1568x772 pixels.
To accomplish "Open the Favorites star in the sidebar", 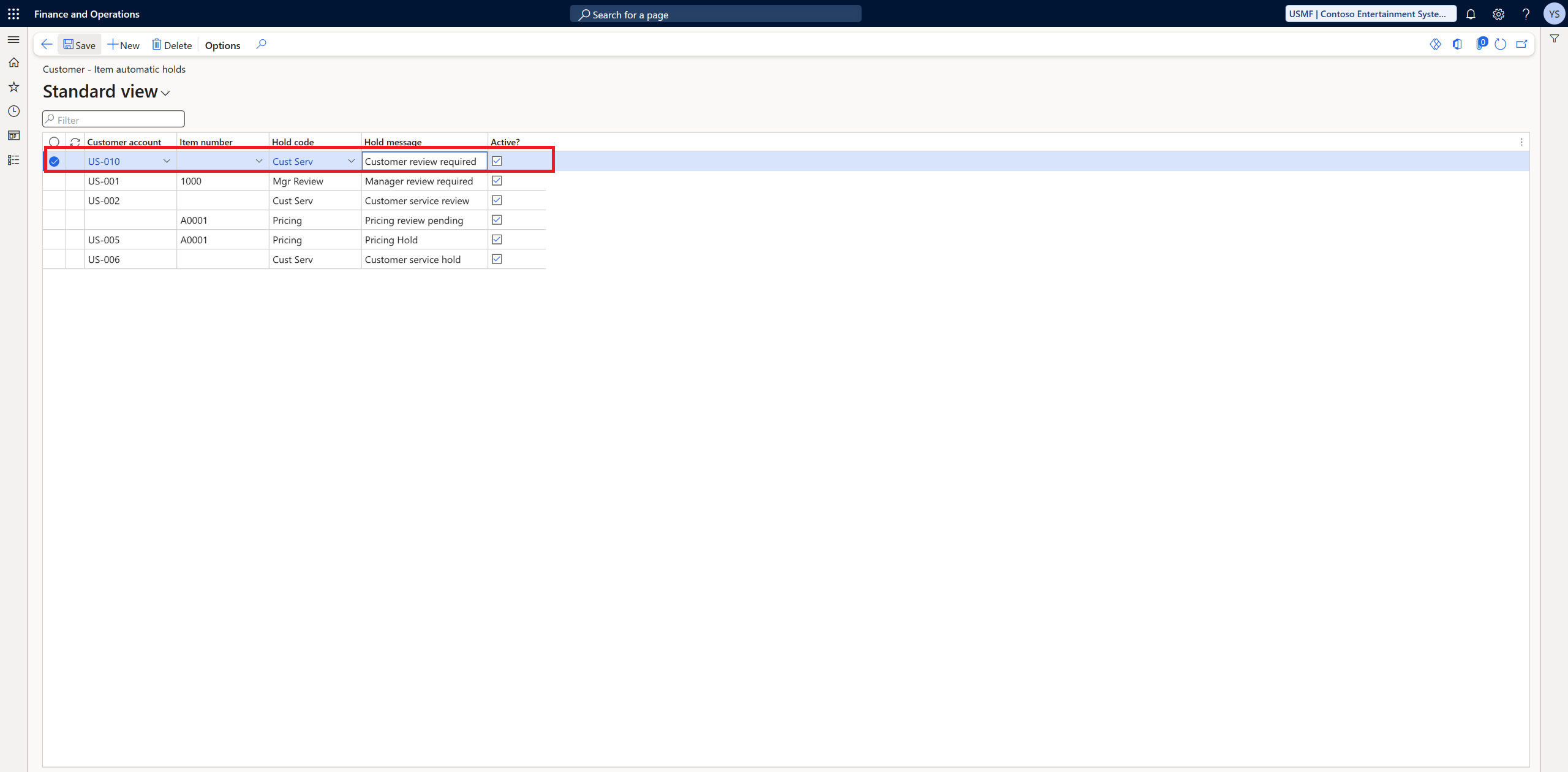I will coord(13,86).
